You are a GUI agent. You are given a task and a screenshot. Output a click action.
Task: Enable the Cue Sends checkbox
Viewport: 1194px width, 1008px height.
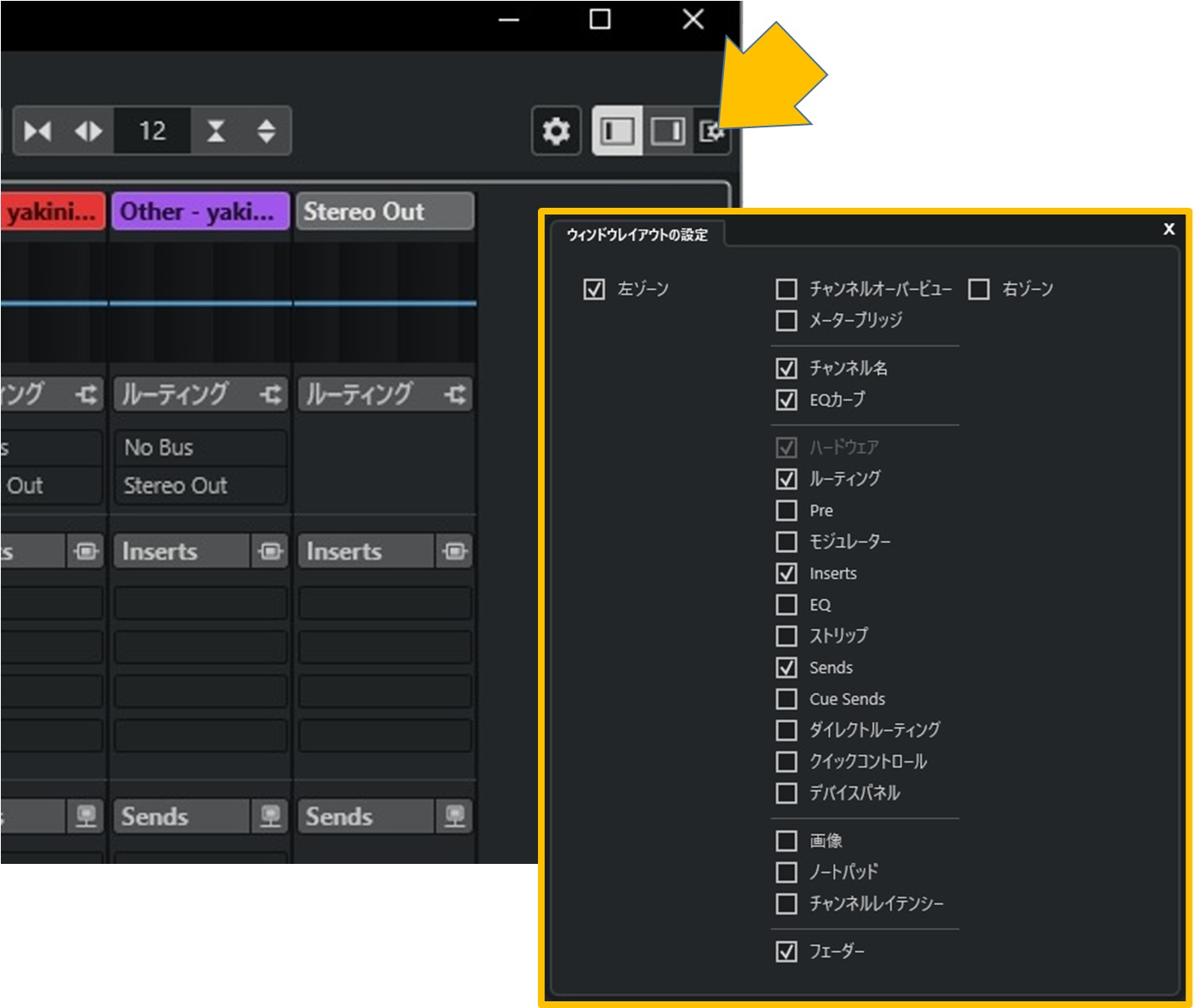(786, 699)
